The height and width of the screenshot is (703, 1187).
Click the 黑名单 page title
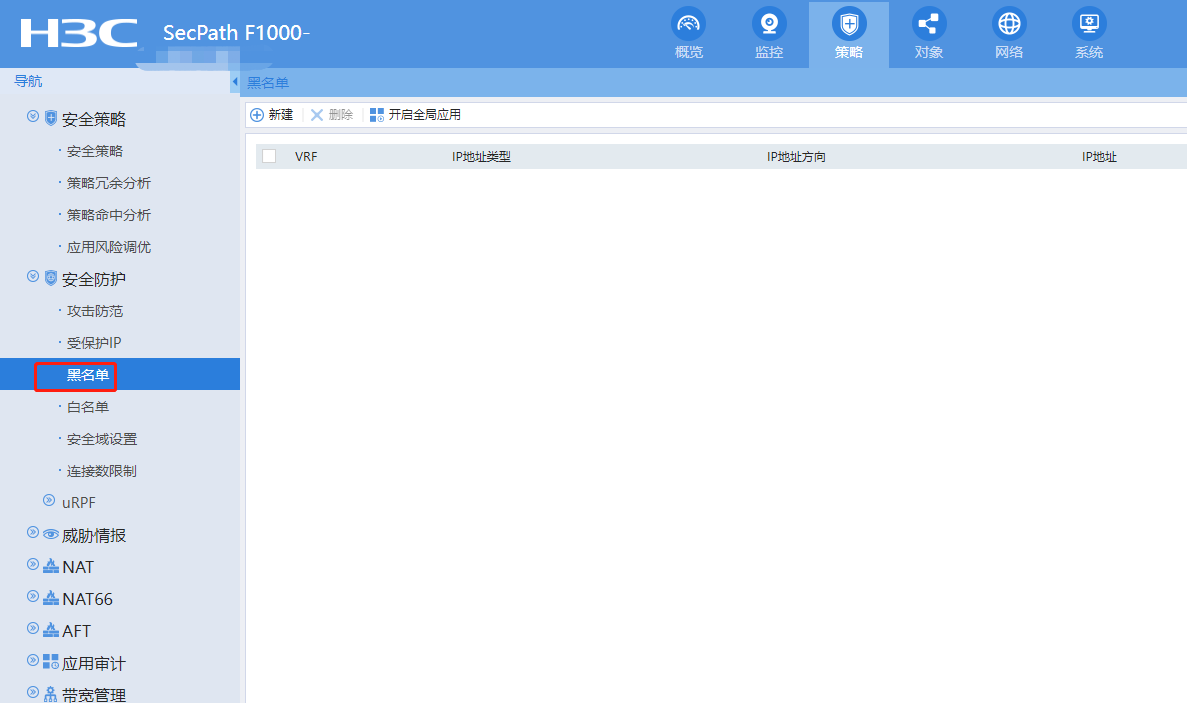(x=268, y=82)
